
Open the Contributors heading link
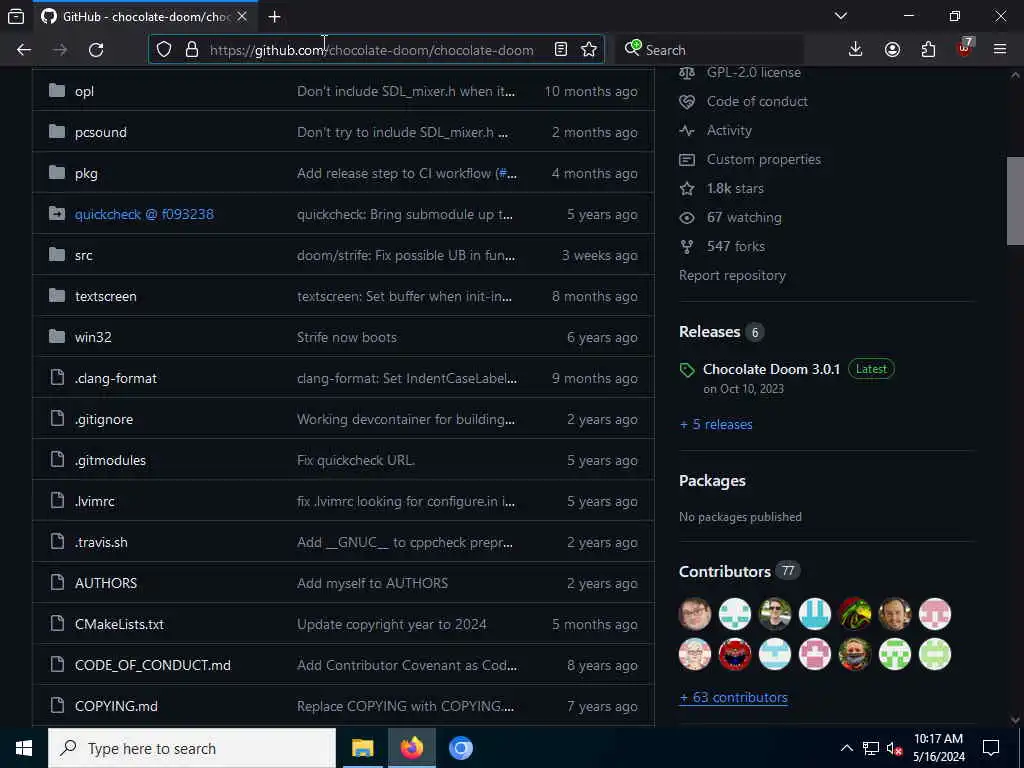(725, 571)
